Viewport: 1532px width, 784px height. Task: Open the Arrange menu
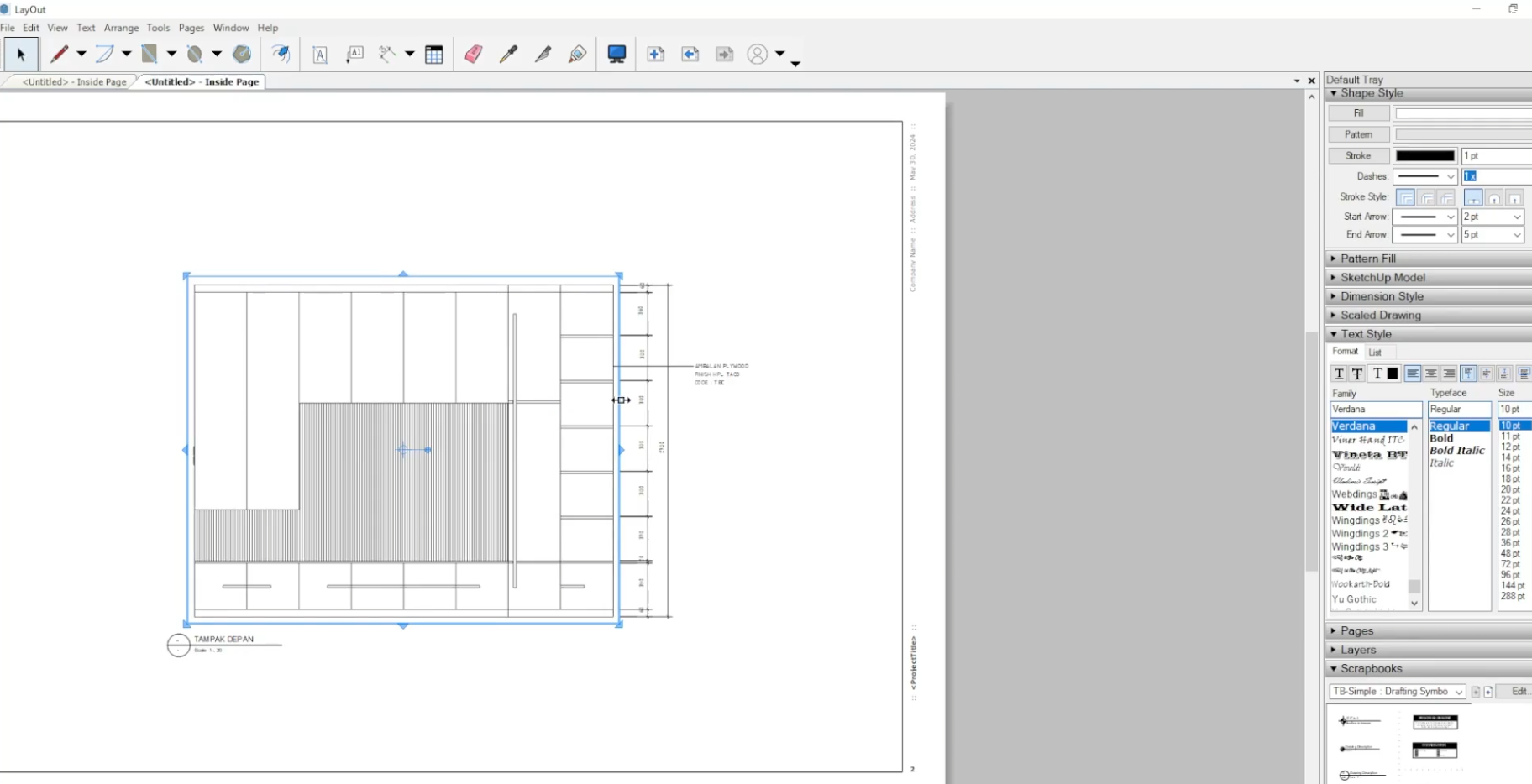pyautogui.click(x=121, y=28)
